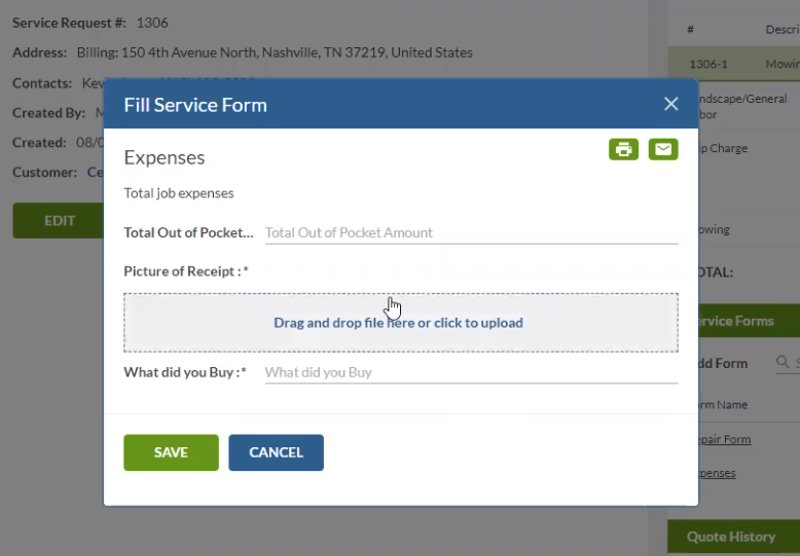Click the Form Name column header

click(721, 405)
